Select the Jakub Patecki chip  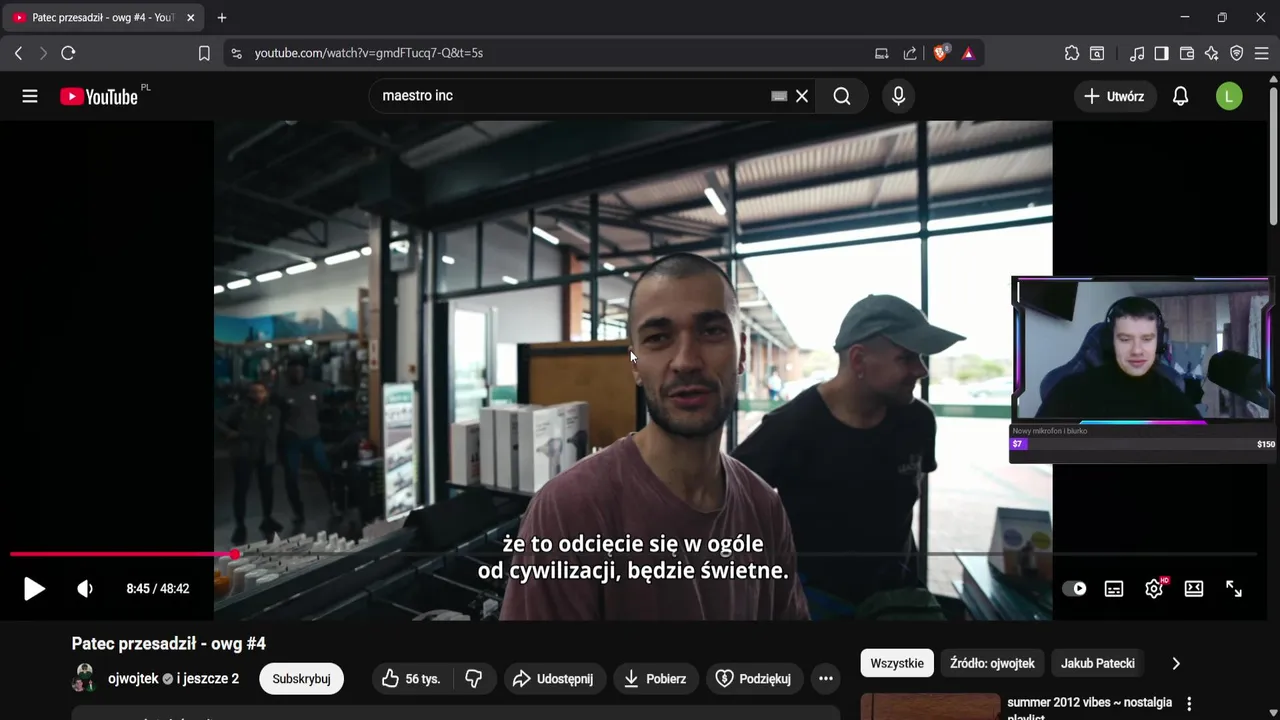[x=1098, y=663]
